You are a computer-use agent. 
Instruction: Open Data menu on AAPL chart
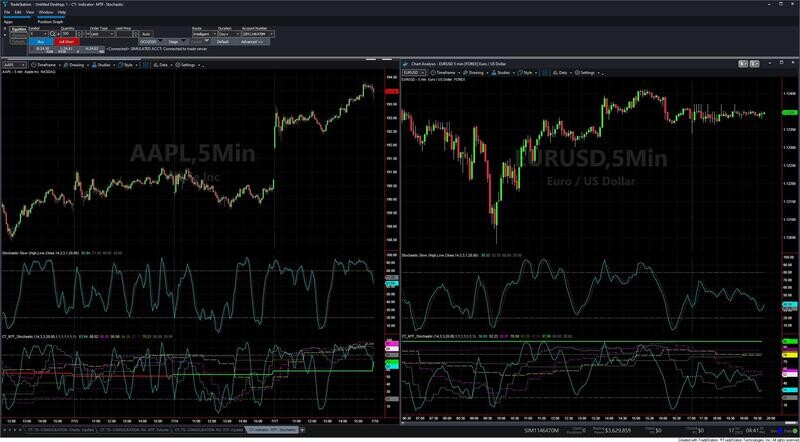point(163,65)
